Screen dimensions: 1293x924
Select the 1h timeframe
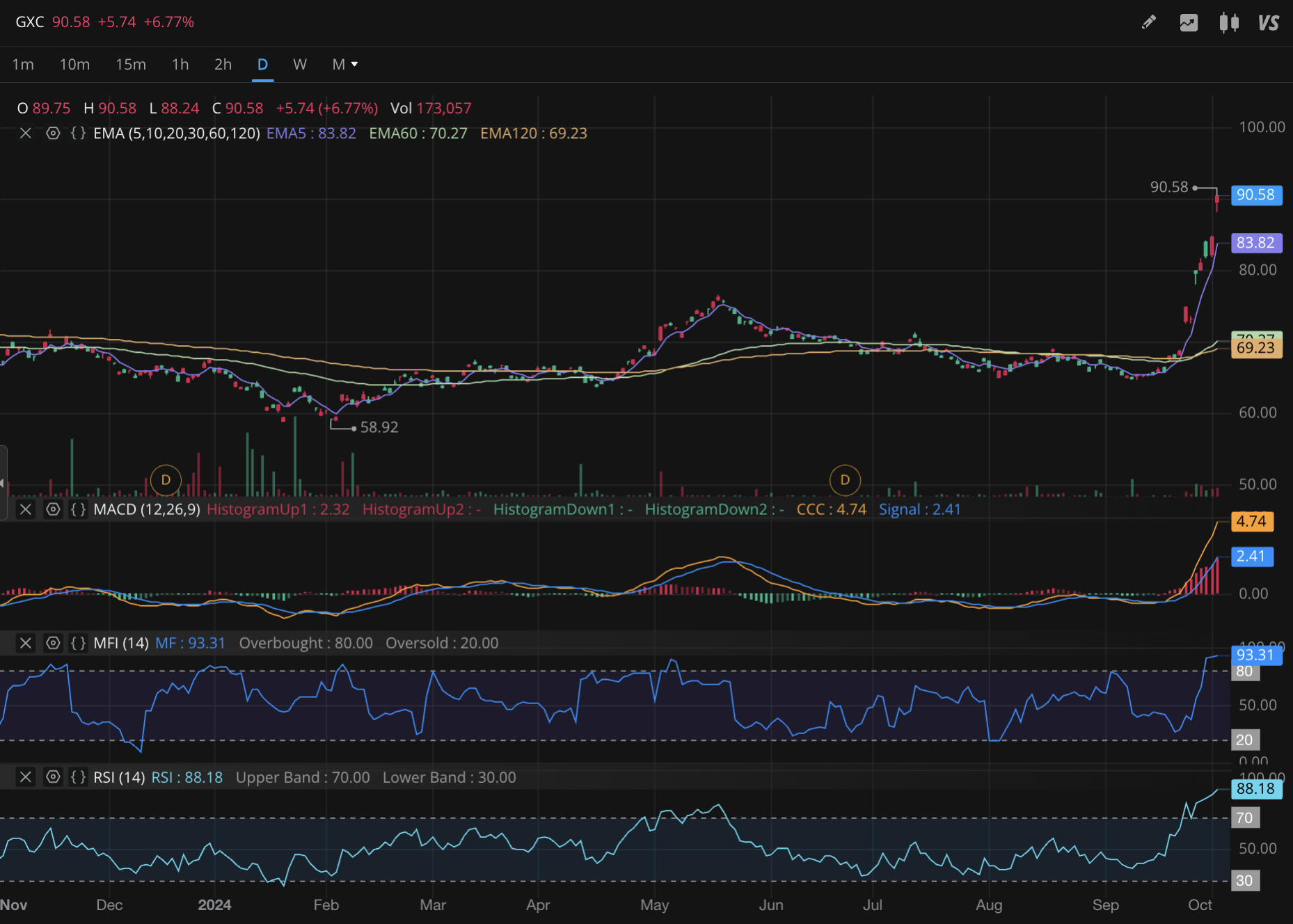(x=180, y=64)
